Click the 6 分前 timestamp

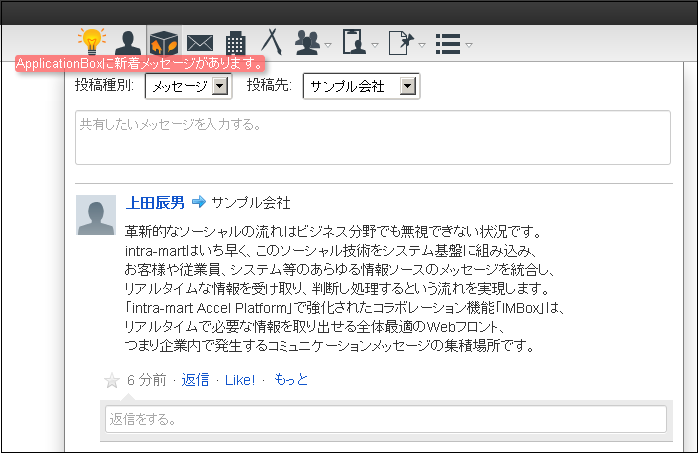pos(146,380)
